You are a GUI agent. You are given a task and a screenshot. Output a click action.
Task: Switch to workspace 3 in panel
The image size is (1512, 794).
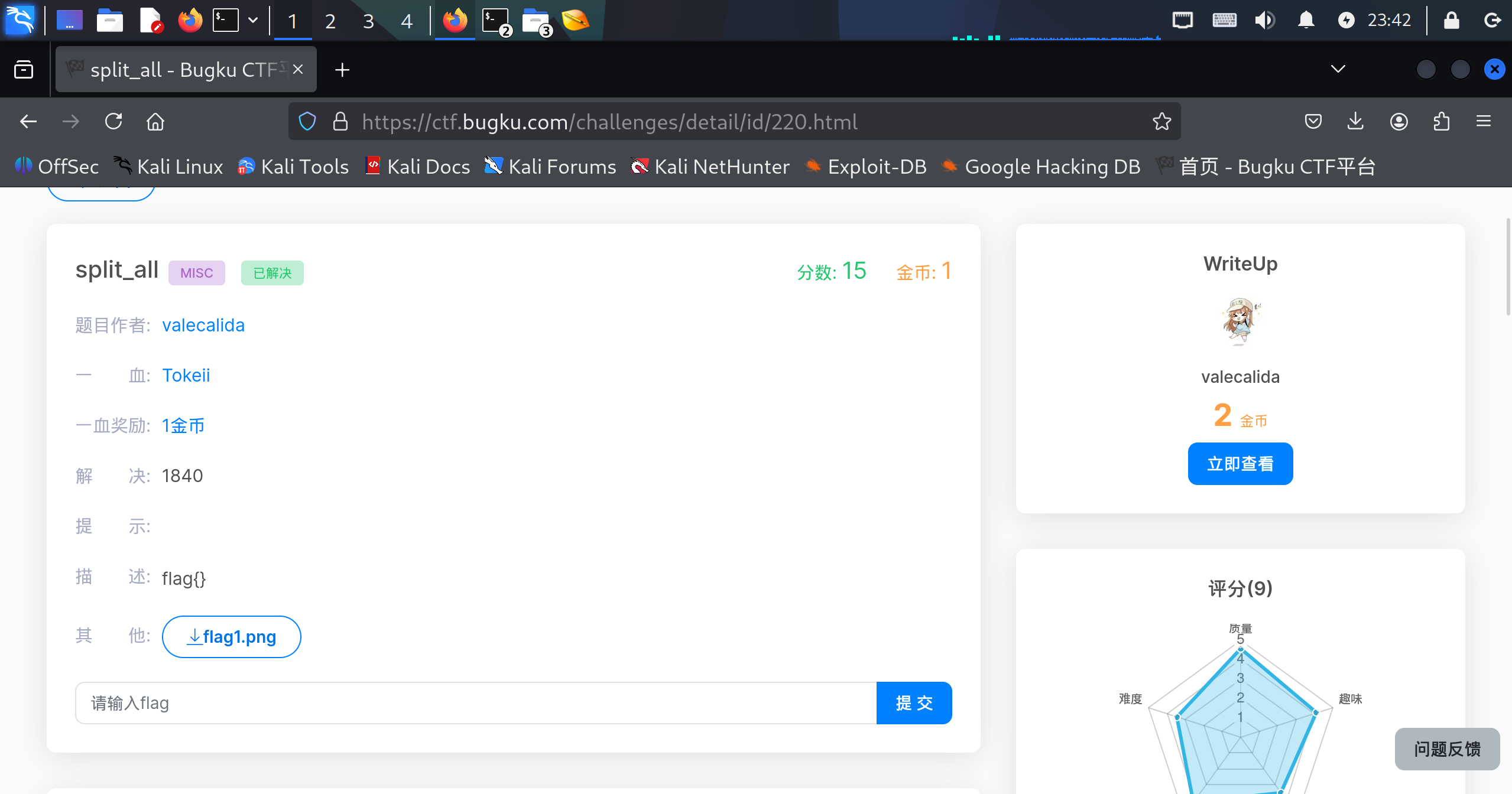coord(368,21)
